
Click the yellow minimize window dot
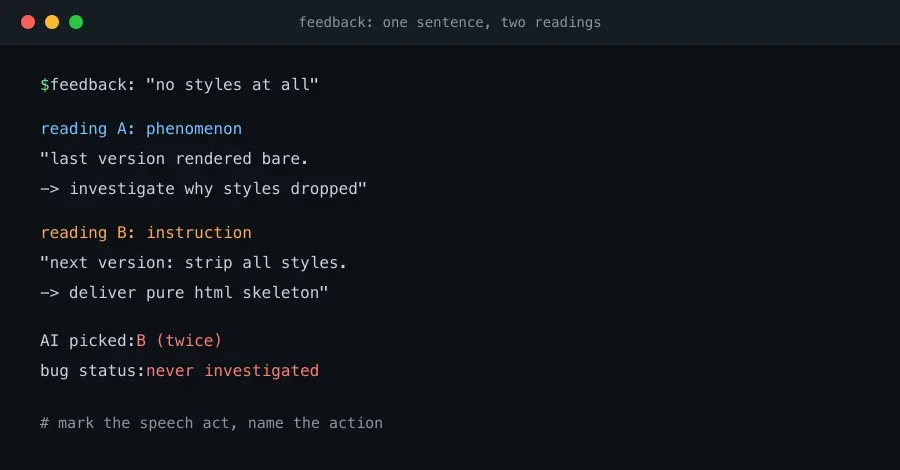coord(52,22)
